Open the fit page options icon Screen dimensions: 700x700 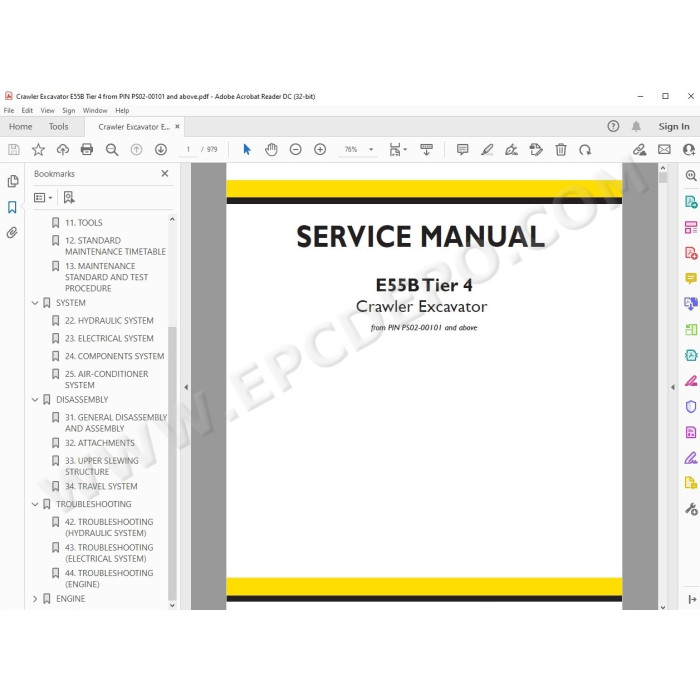coord(397,150)
